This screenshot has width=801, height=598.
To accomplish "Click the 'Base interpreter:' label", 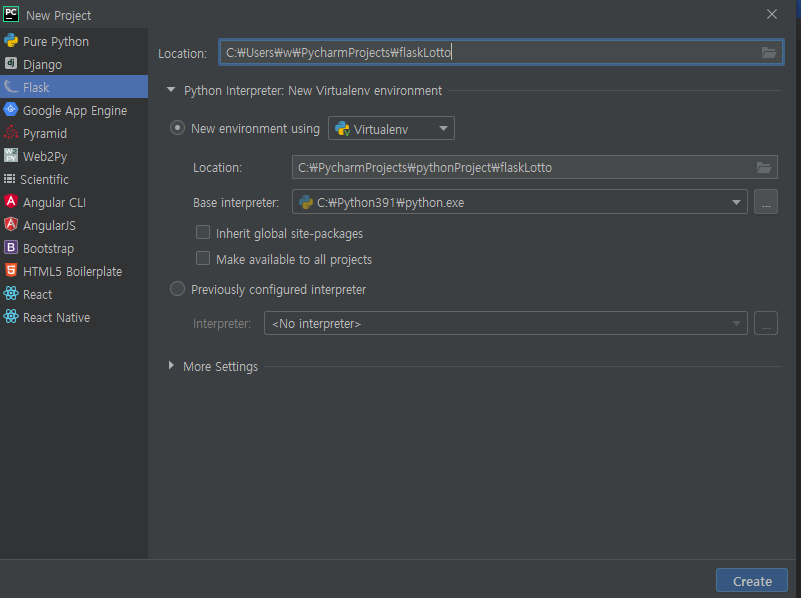I will click(236, 202).
